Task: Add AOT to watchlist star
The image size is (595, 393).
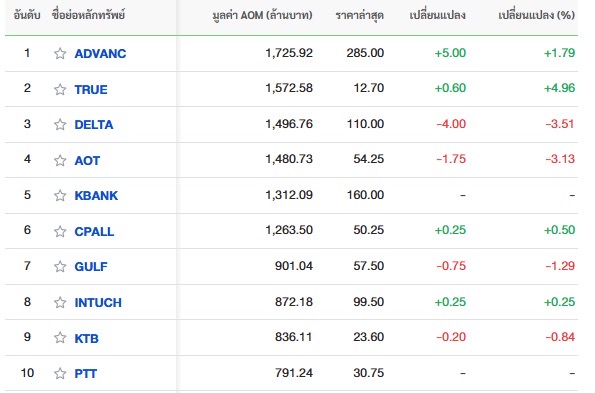Action: tap(60, 160)
